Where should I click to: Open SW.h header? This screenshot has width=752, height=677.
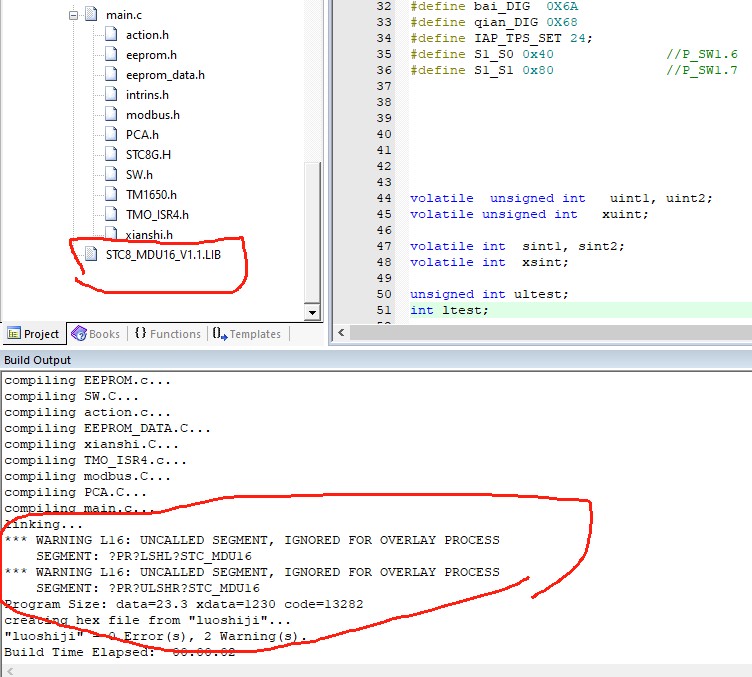tap(139, 175)
